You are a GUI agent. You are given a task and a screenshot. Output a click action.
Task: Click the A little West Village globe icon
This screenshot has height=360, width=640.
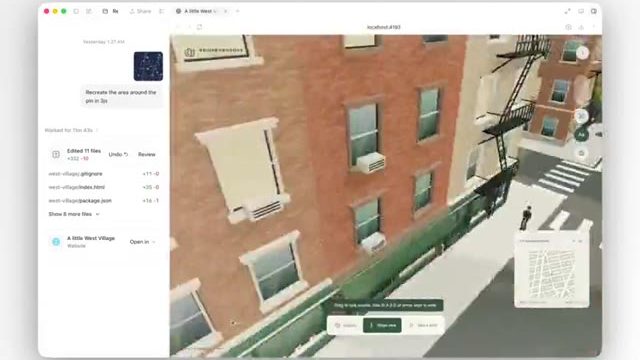pyautogui.click(x=56, y=242)
